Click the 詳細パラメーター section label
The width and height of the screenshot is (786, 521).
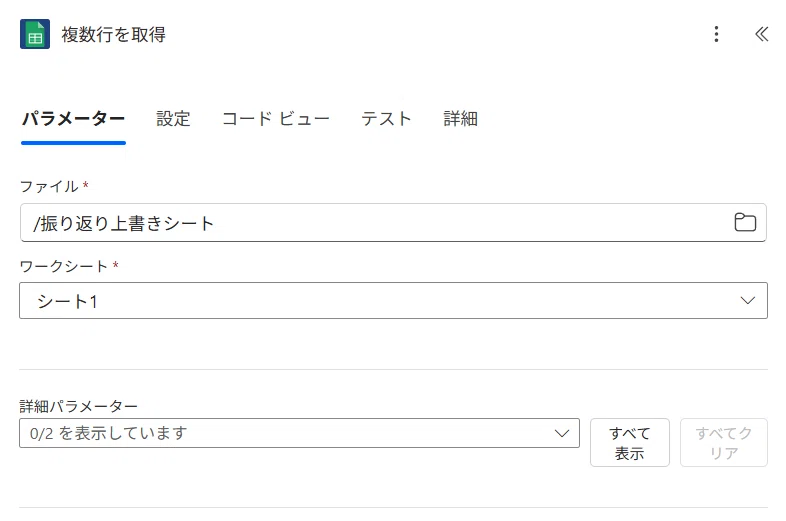78,406
